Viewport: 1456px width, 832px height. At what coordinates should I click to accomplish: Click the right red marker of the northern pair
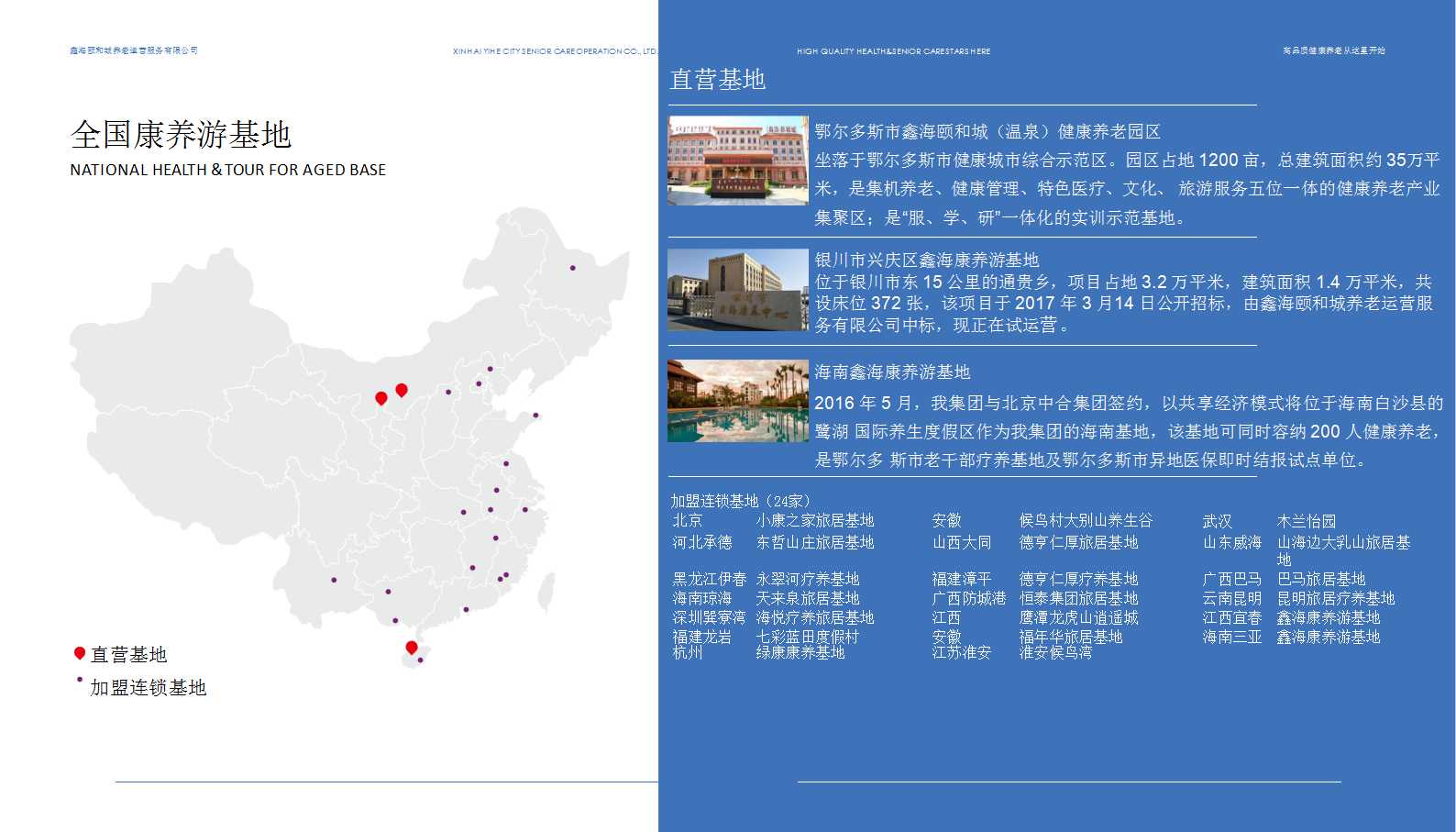coord(402,390)
